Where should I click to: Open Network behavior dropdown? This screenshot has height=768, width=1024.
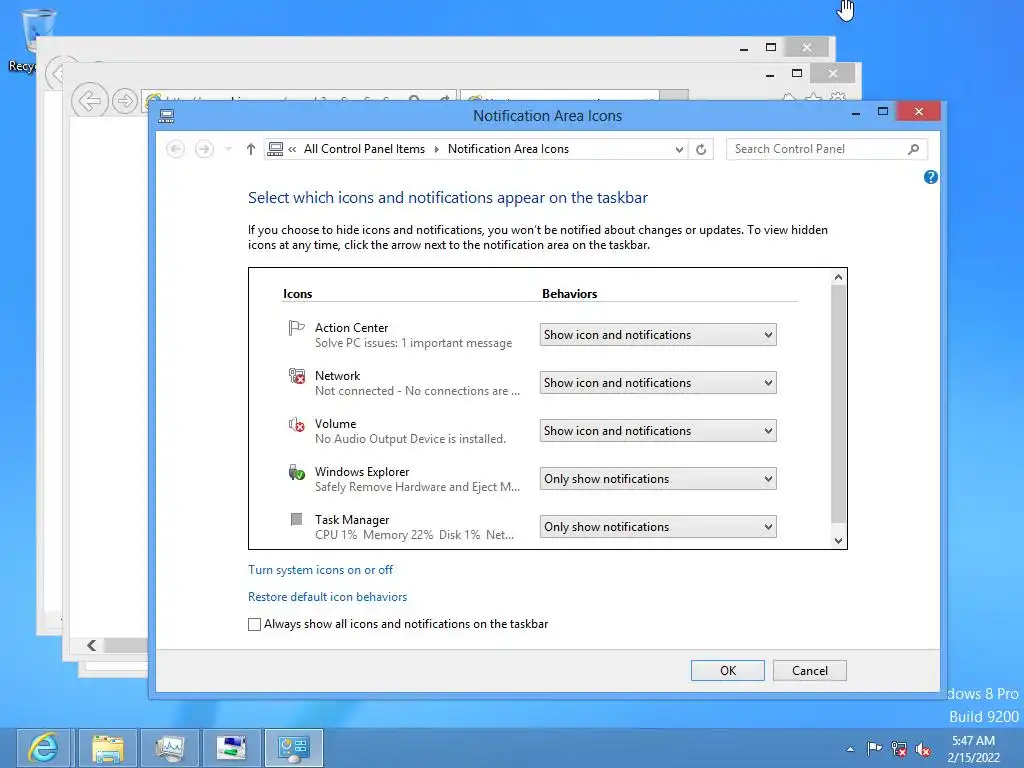click(x=658, y=383)
